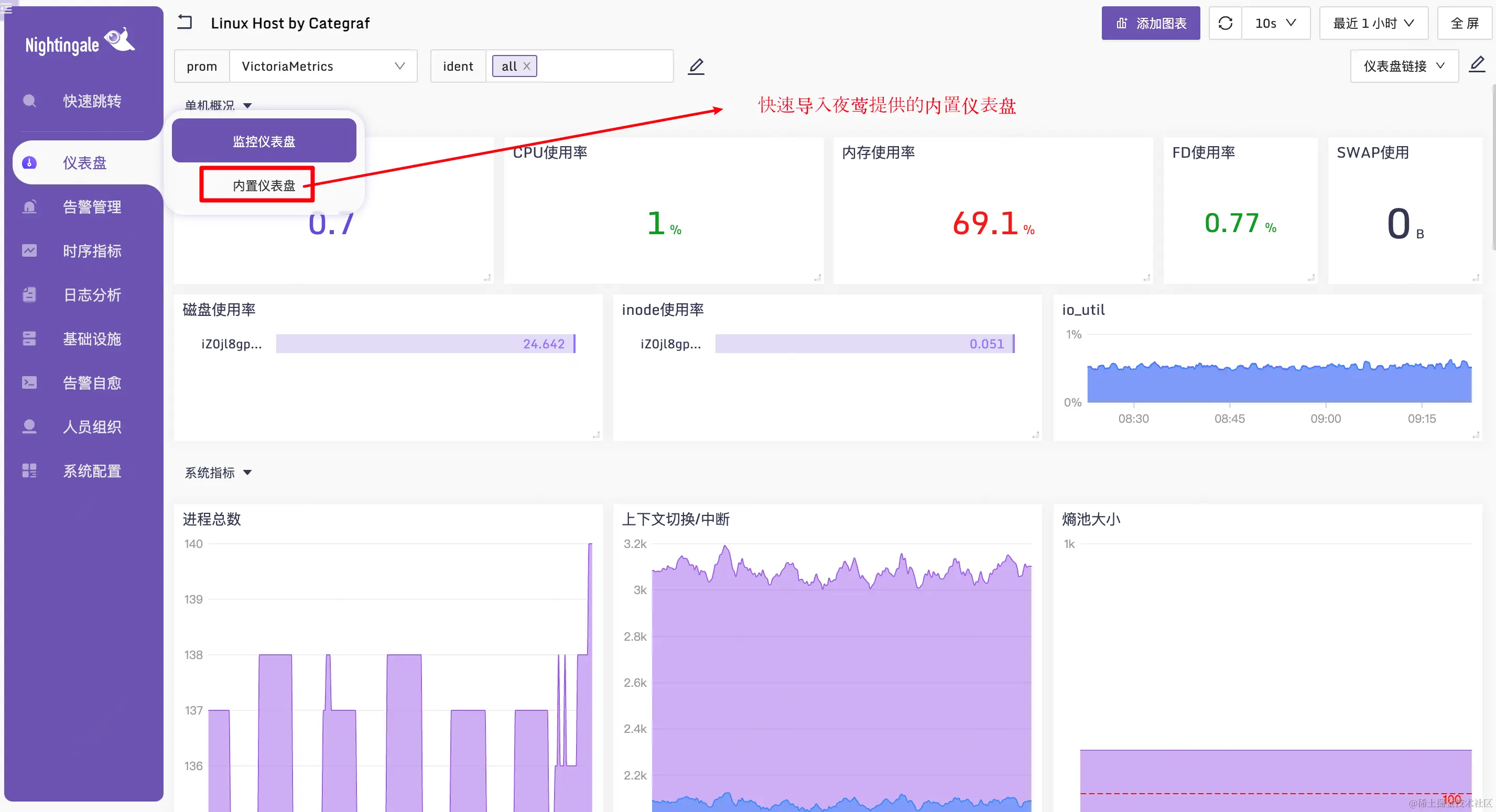The height and width of the screenshot is (812, 1496).
Task: Remove the 'all' tag from ident filter
Action: (x=527, y=66)
